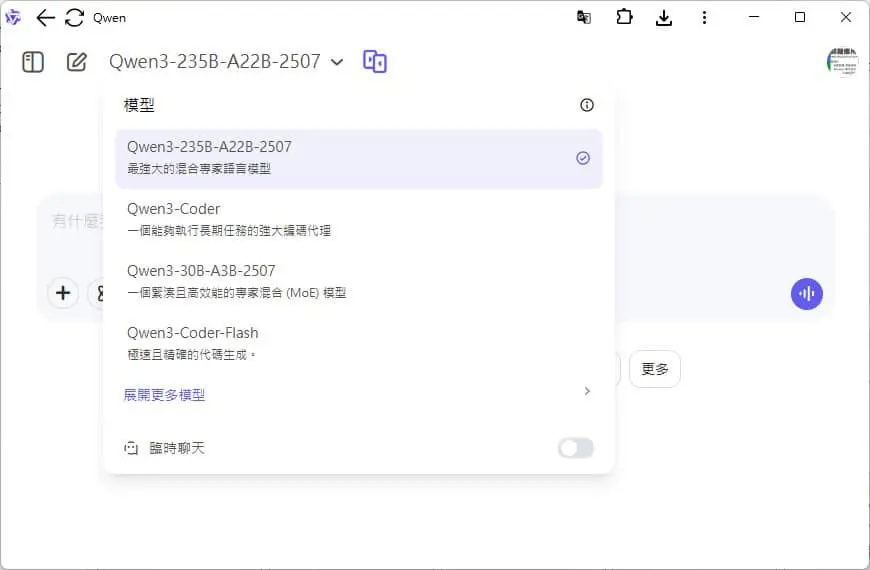
Task: Toggle the sidebar panel icon
Action: (33, 62)
